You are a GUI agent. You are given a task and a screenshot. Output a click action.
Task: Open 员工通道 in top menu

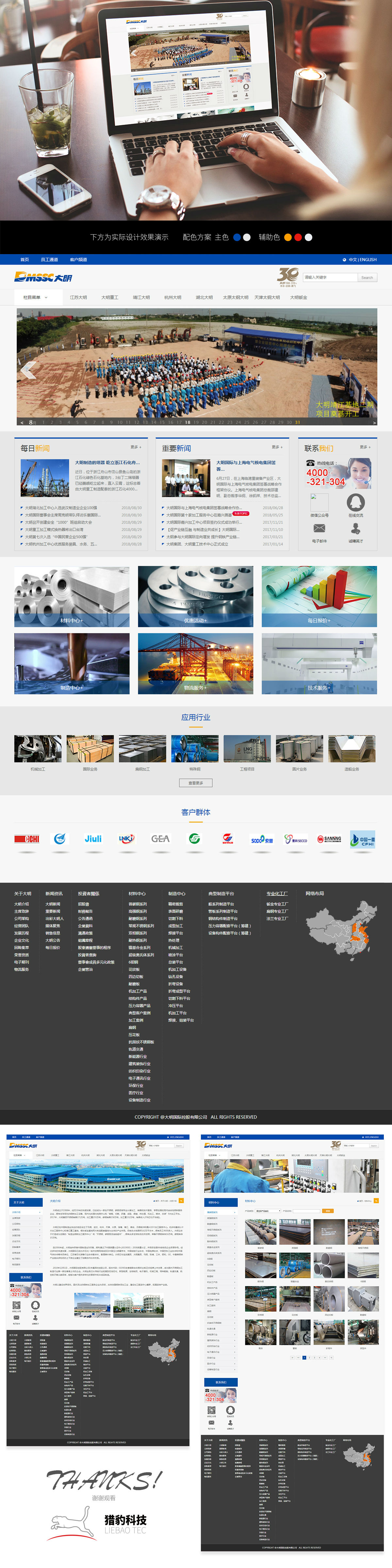point(49,260)
